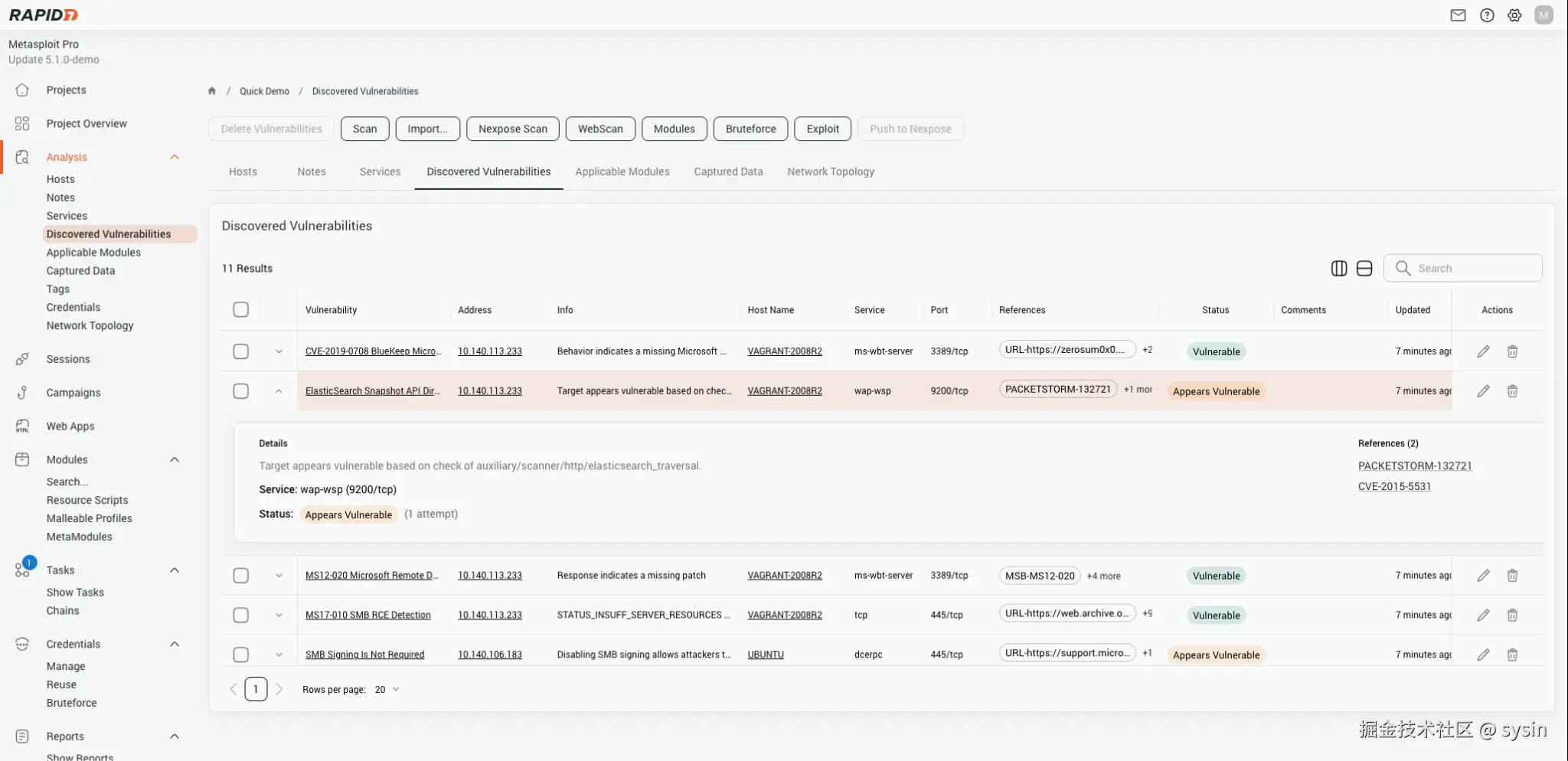Expand the MS17-010 SMB RCE row details
Viewport: 1568px width, 761px height.
pos(279,616)
